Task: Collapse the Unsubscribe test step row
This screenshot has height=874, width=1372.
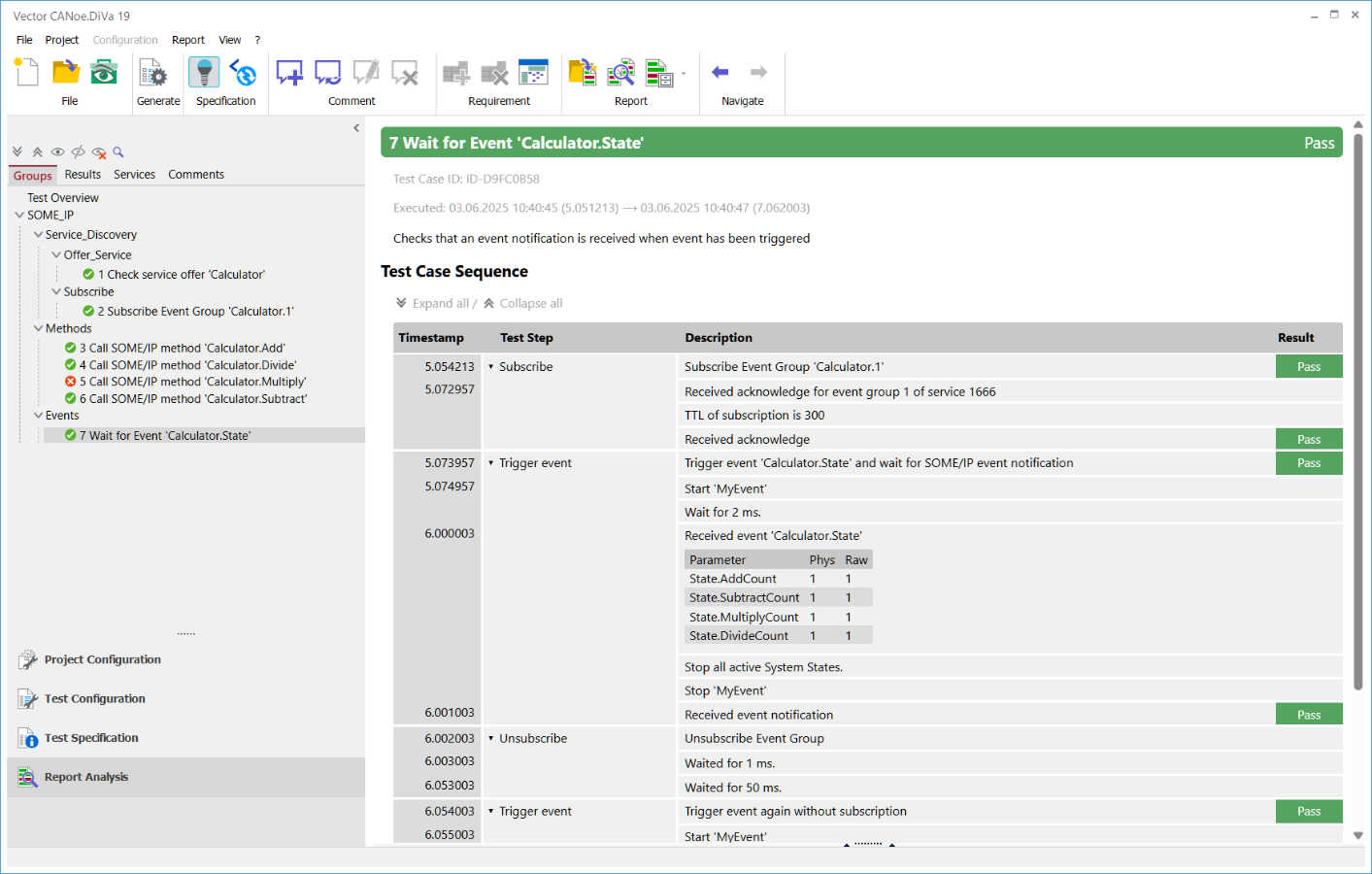Action: point(491,739)
